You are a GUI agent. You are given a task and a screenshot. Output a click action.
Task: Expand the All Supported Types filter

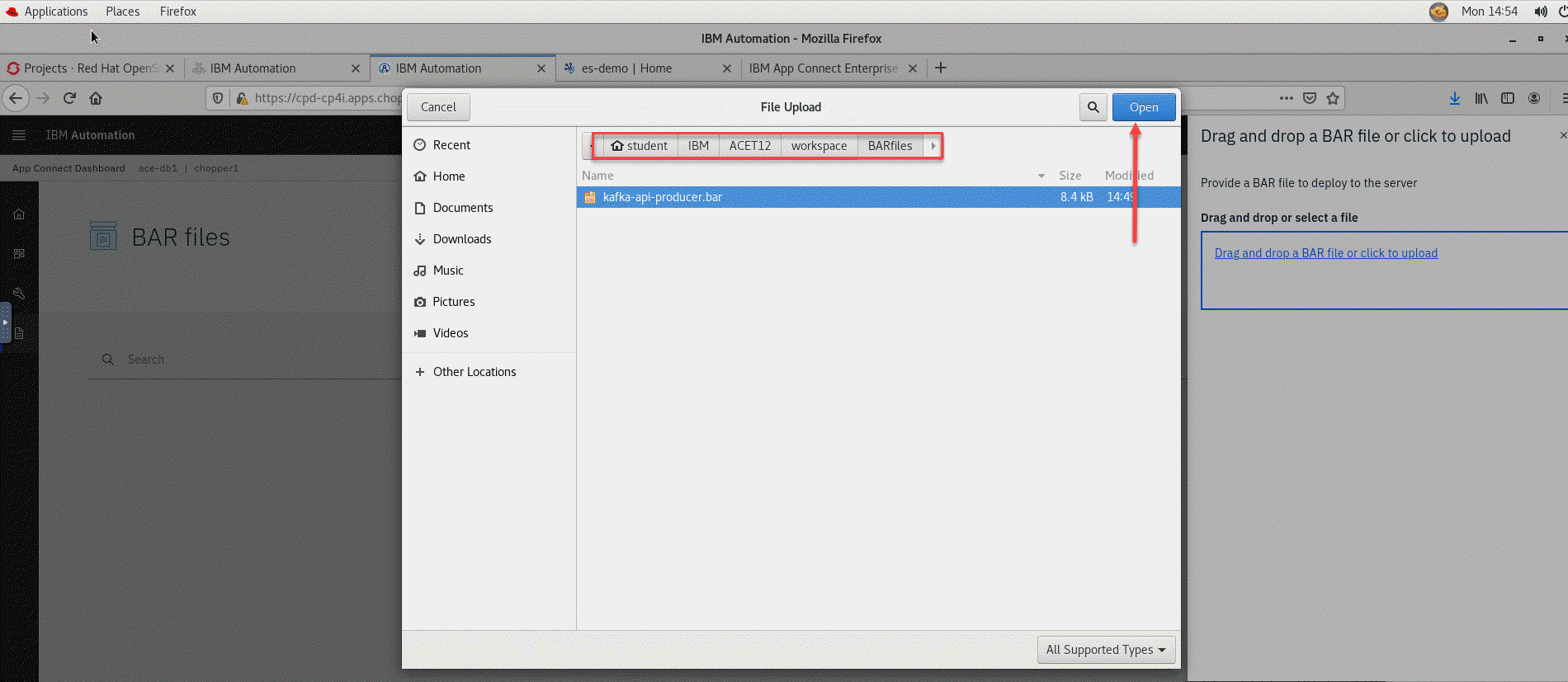pos(1105,650)
